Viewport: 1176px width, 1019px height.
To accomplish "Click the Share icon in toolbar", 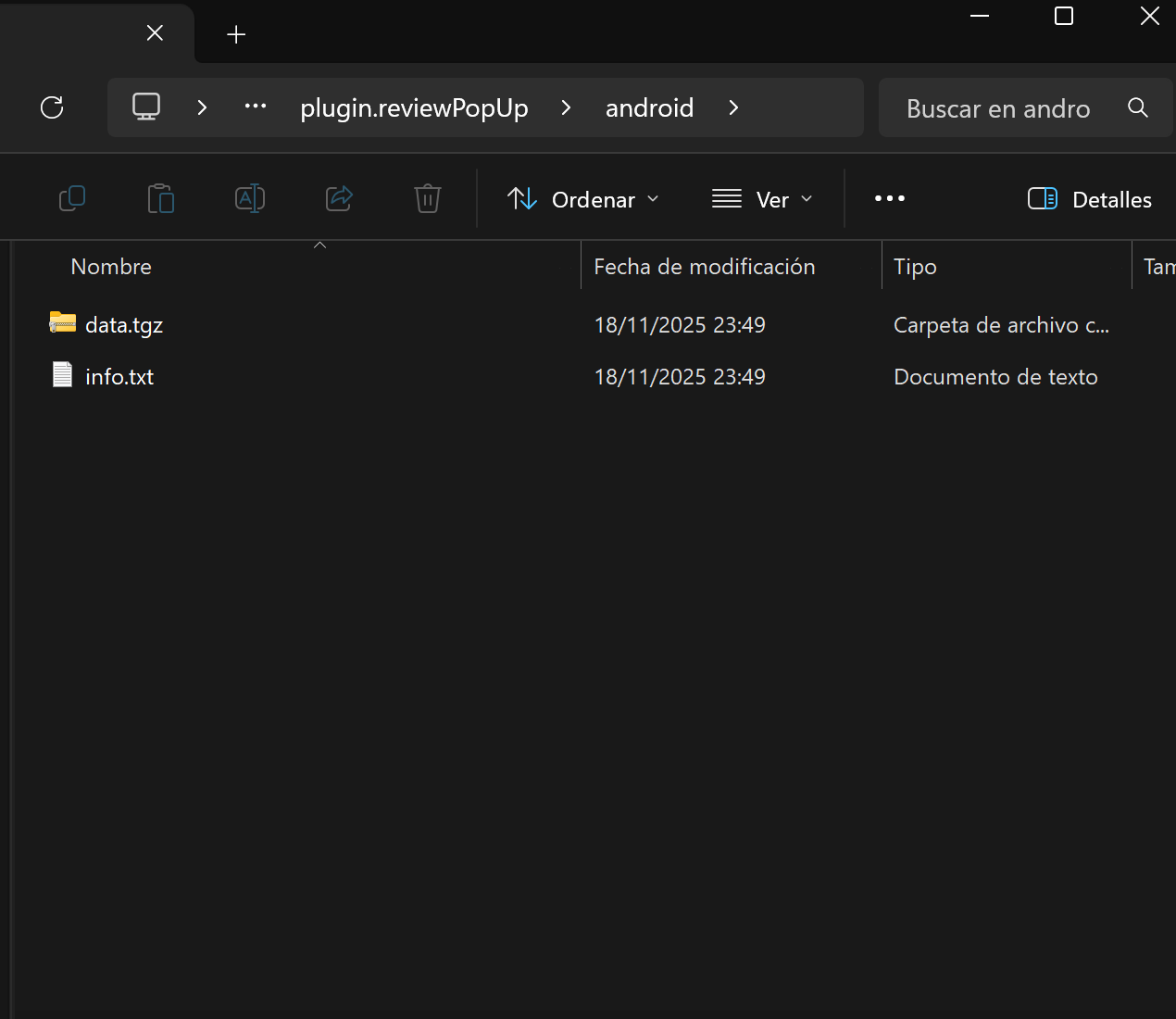I will [x=339, y=198].
